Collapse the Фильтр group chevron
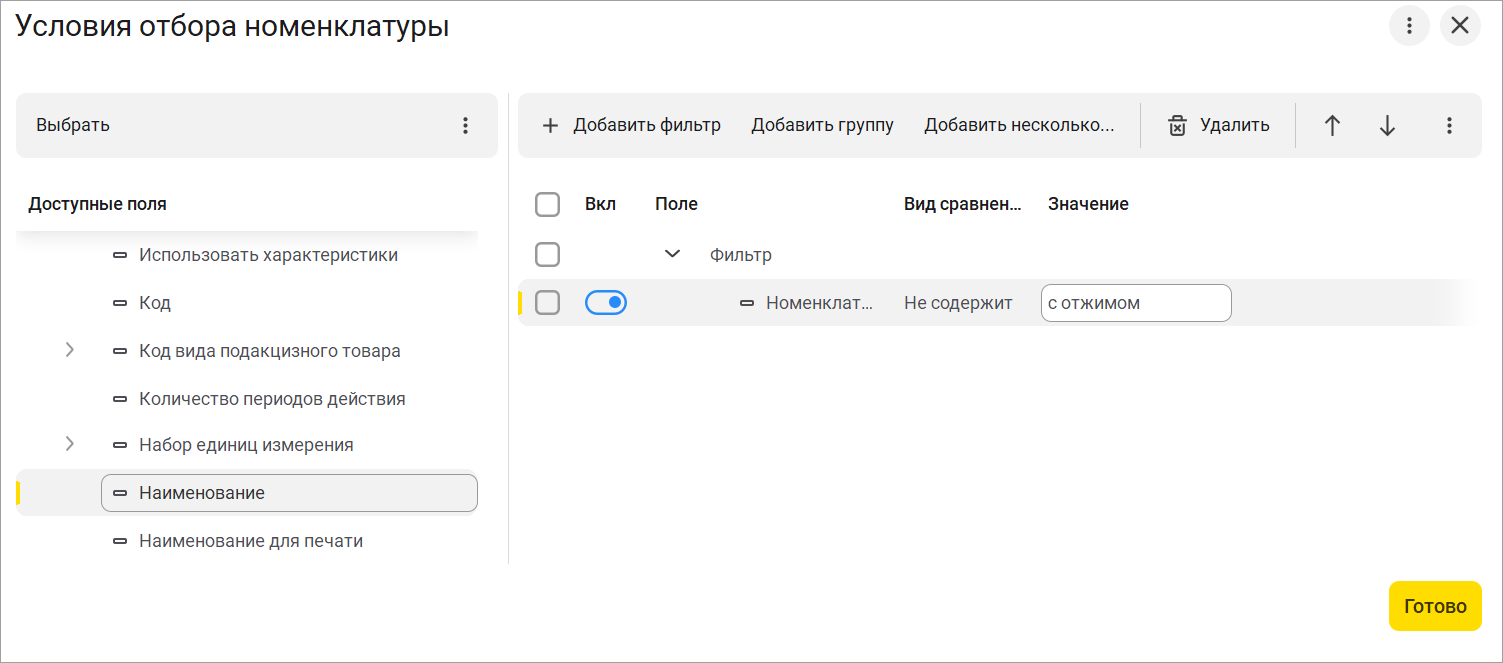The height and width of the screenshot is (663, 1503). 673,254
